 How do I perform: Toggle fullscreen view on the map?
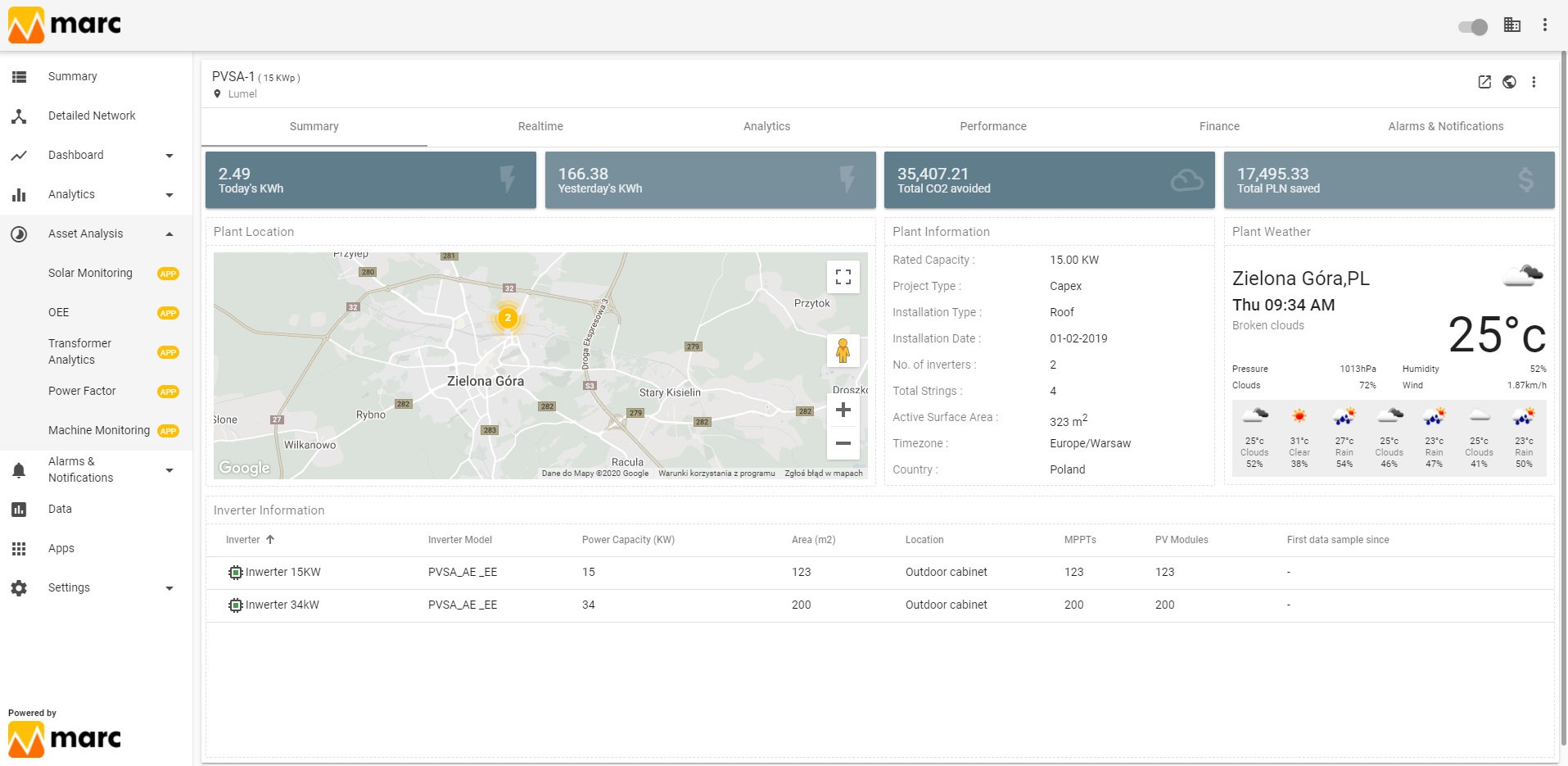(x=843, y=277)
